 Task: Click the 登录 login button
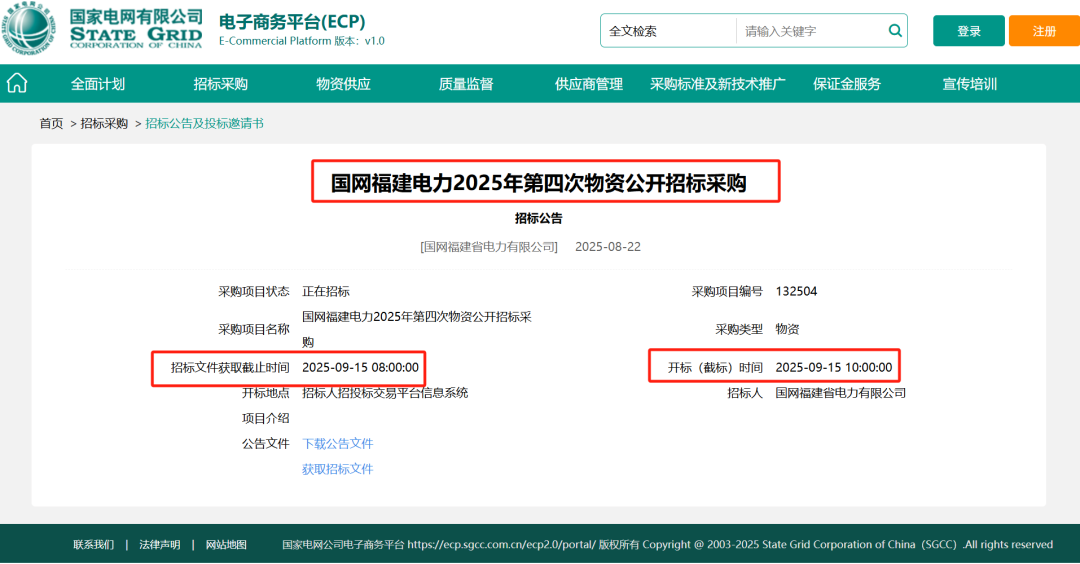tap(968, 31)
